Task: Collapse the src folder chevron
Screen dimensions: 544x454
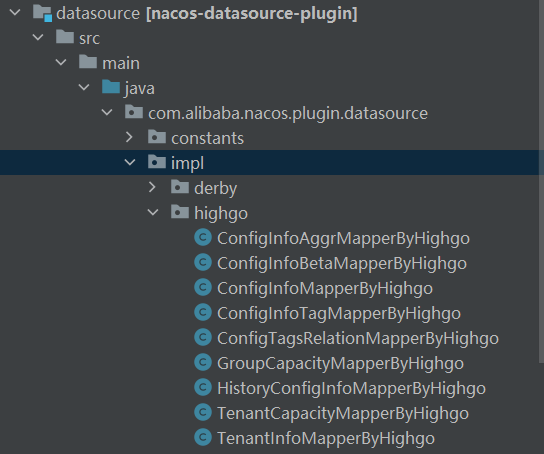Action: tap(38, 37)
